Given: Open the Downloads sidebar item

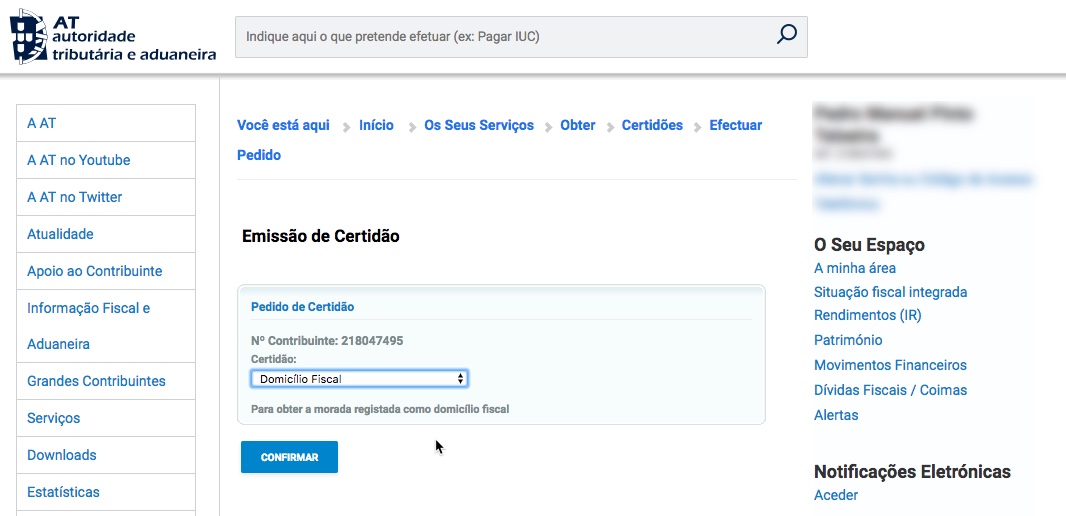Looking at the screenshot, I should pos(62,455).
